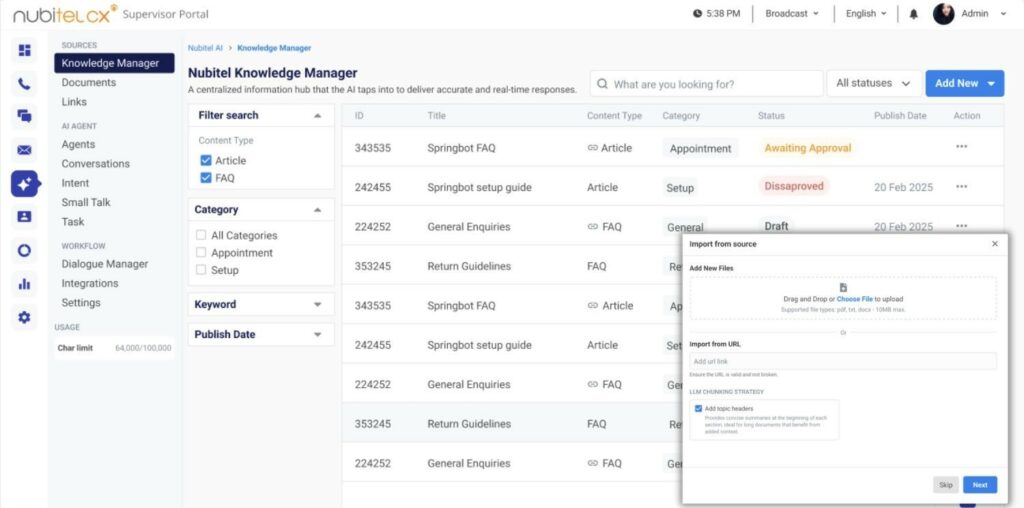Open the Admin account dropdown arrow

(1003, 14)
